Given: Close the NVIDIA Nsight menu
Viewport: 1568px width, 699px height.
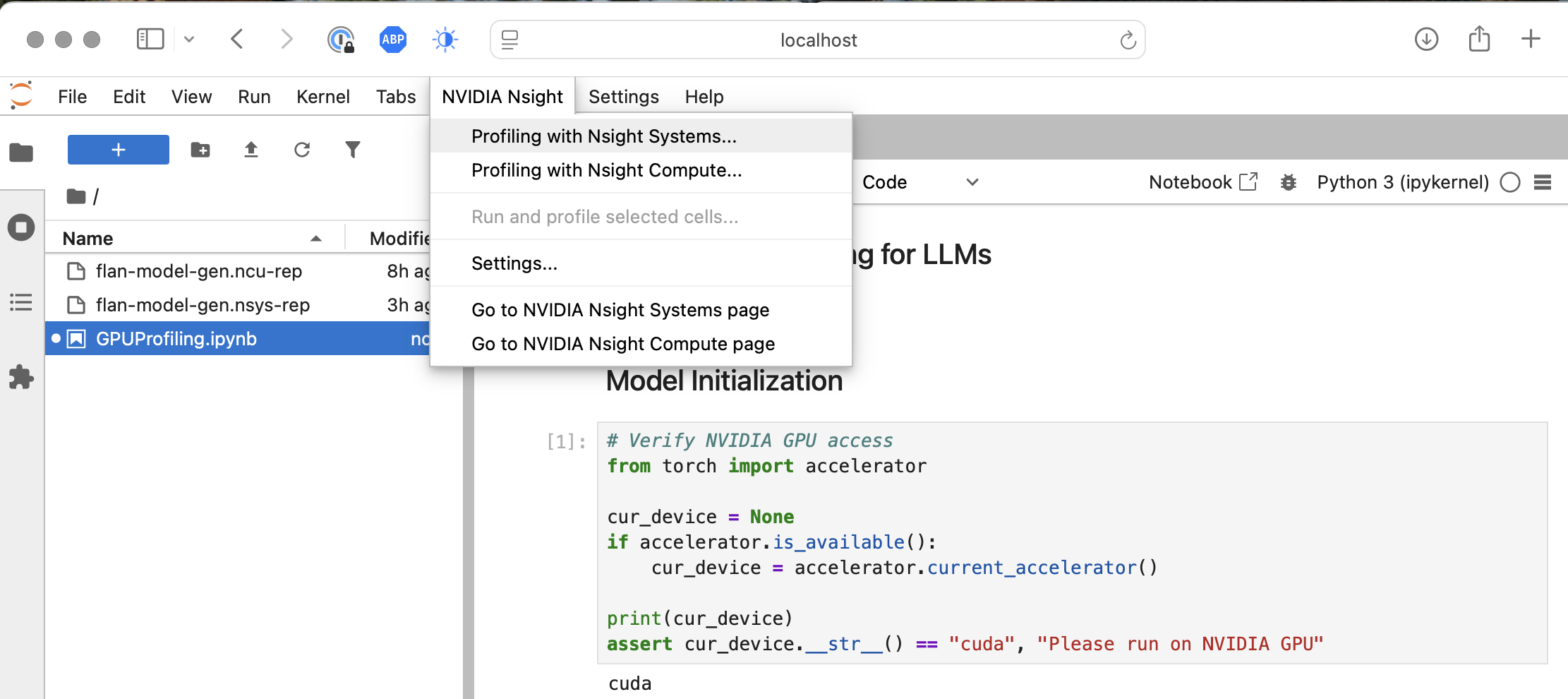Looking at the screenshot, I should 502,97.
